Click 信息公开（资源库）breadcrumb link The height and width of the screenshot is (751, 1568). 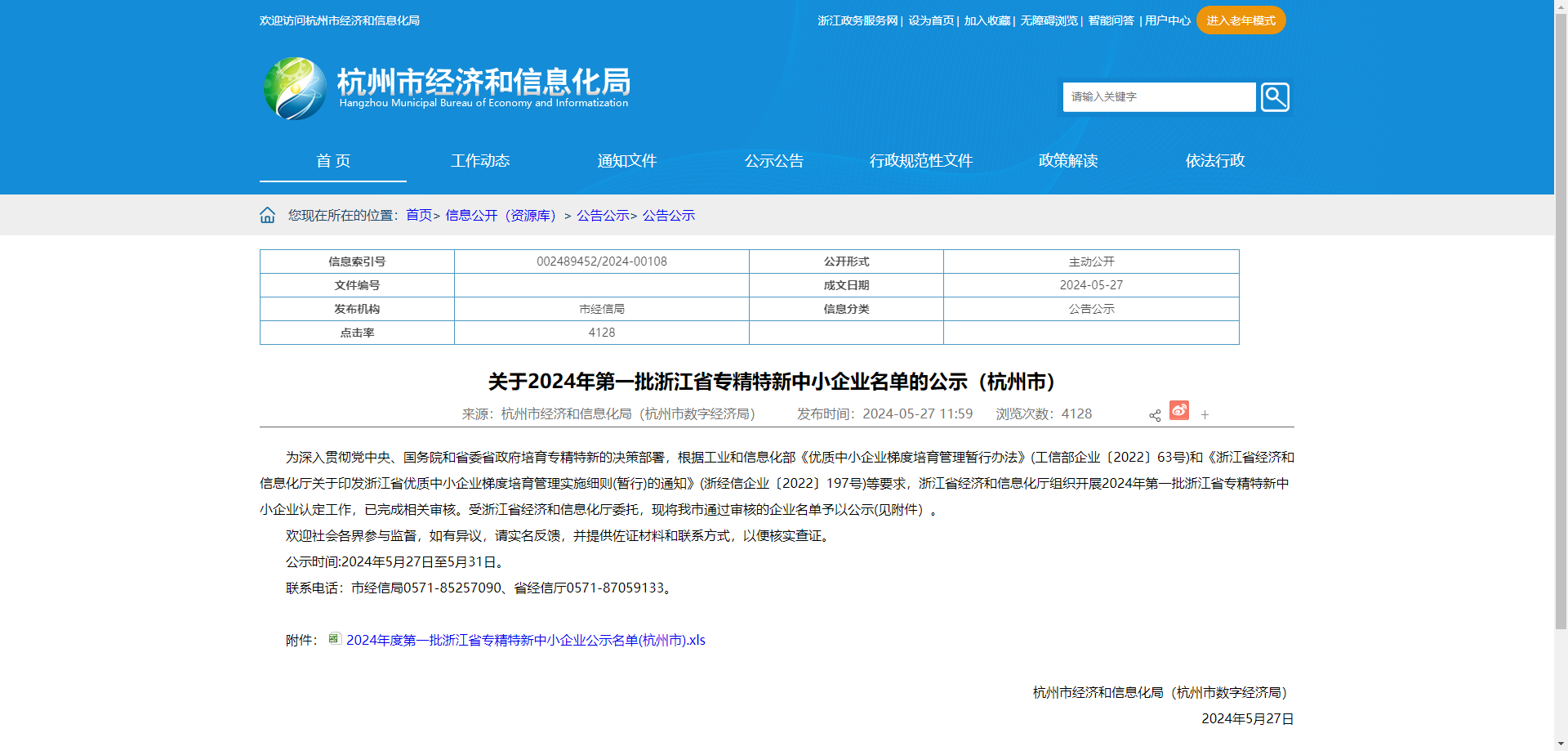point(501,216)
